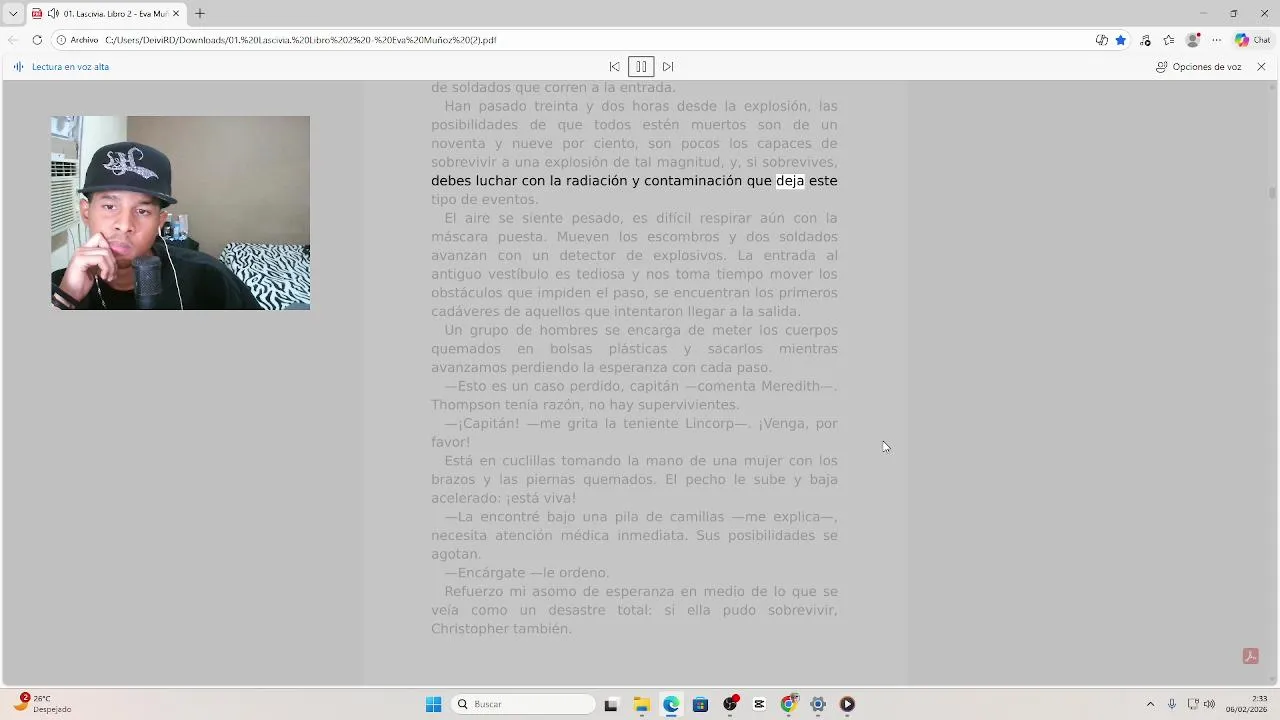
Task: Open Settings gear on the taskbar
Action: (818, 704)
